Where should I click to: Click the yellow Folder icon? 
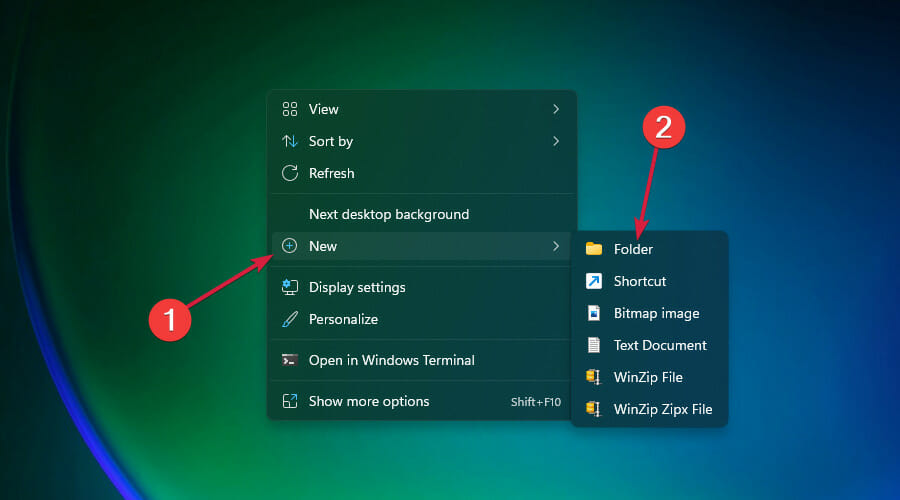click(593, 249)
